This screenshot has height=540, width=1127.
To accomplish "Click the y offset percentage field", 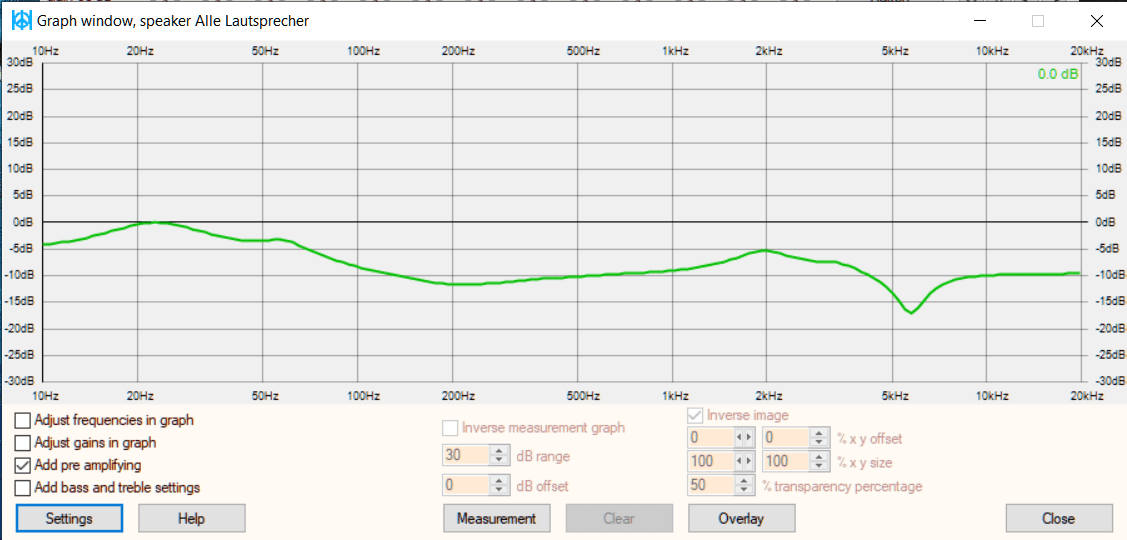I will tap(786, 437).
